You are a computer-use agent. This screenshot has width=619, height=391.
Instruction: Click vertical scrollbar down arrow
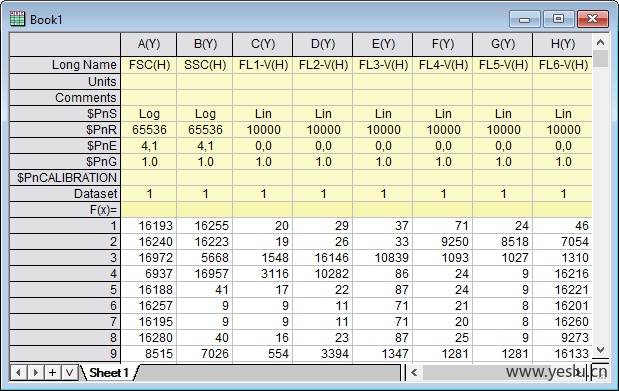pyautogui.click(x=600, y=350)
